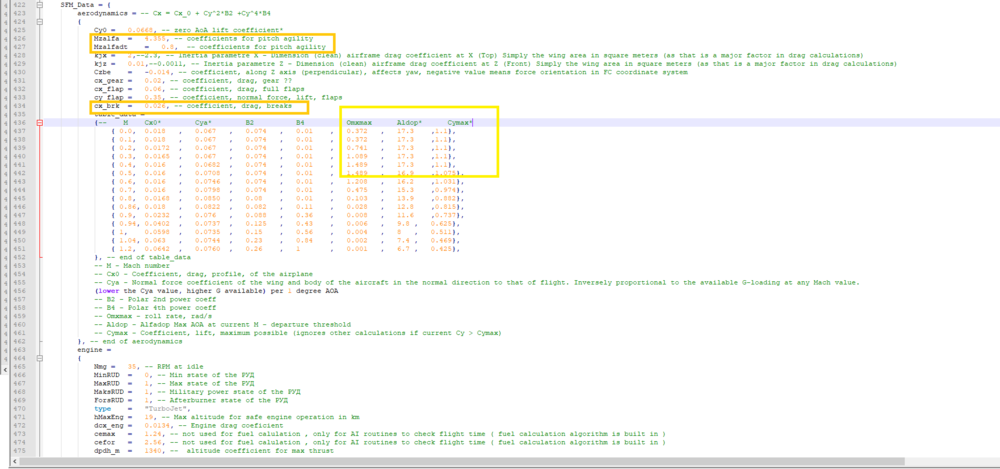Click Mach value 1.04 on line 450
1000x469 pixels.
[128, 241]
